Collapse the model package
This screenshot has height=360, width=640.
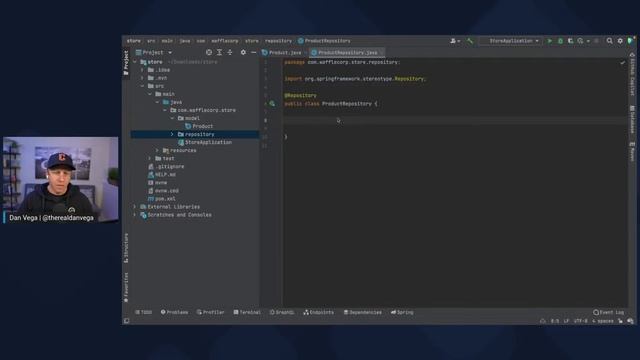pos(172,118)
